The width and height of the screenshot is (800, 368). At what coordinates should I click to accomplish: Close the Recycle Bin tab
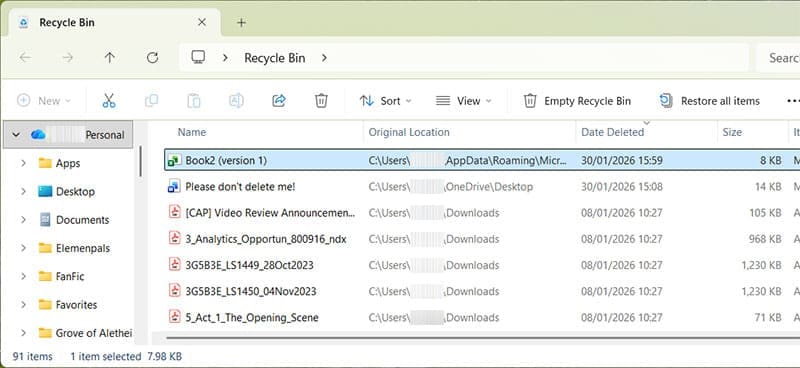point(202,22)
